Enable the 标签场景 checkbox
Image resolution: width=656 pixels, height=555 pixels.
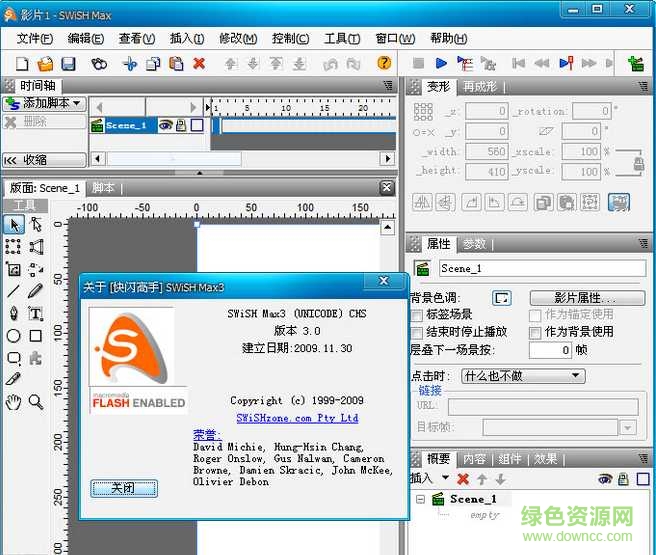point(418,315)
